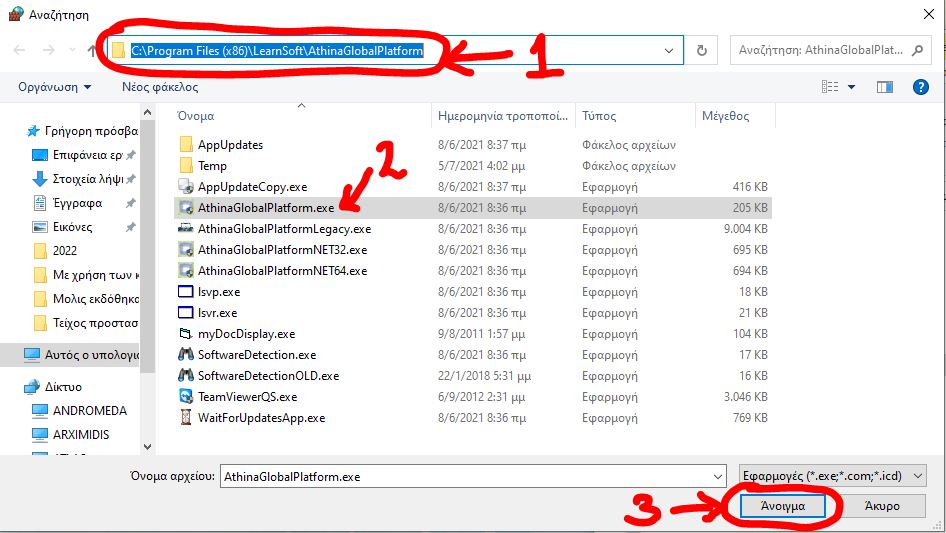Click date 9/8/2011 1:57 μμ
This screenshot has height=533, width=946.
481,334
